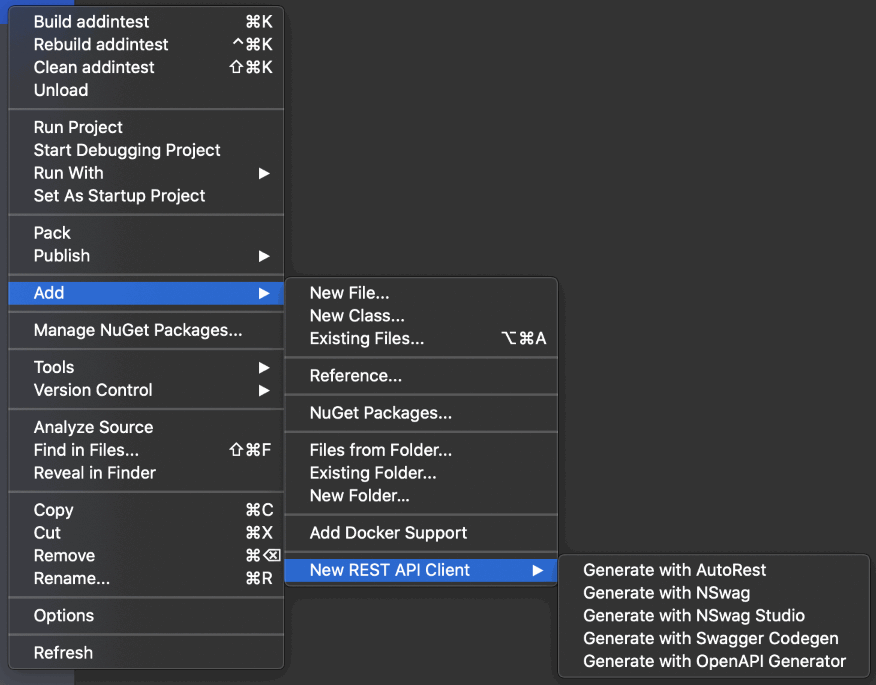Select Build addintest menu item

[146, 22]
